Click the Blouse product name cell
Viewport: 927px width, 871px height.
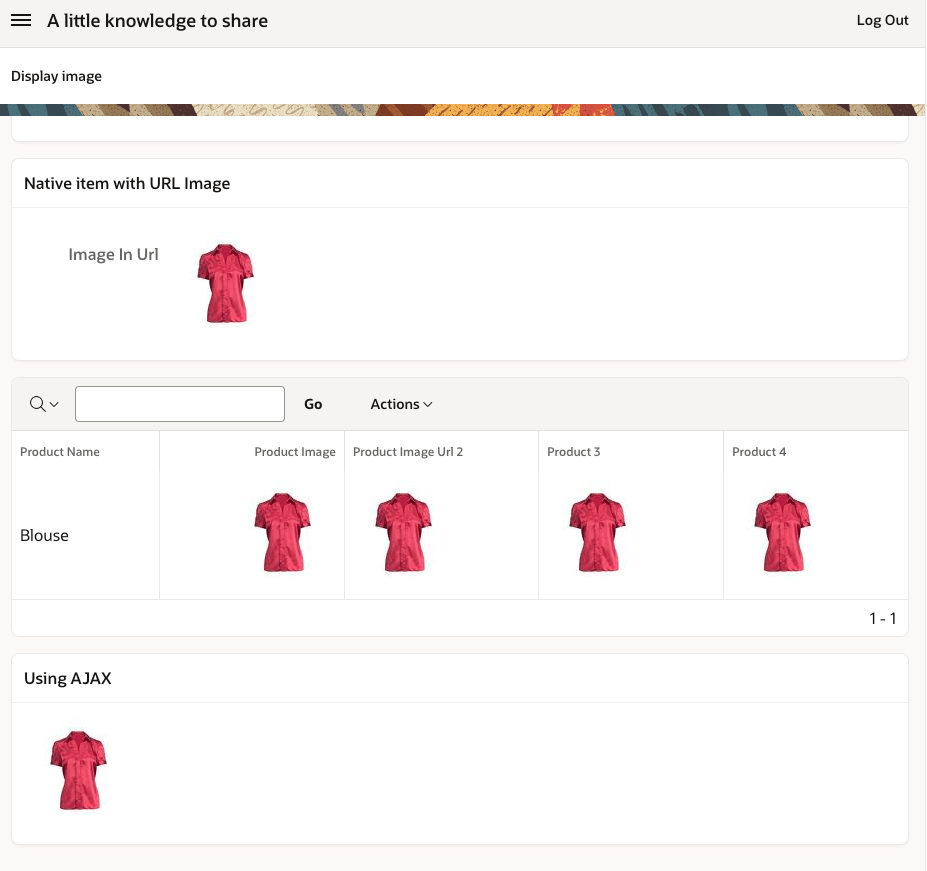click(x=45, y=536)
